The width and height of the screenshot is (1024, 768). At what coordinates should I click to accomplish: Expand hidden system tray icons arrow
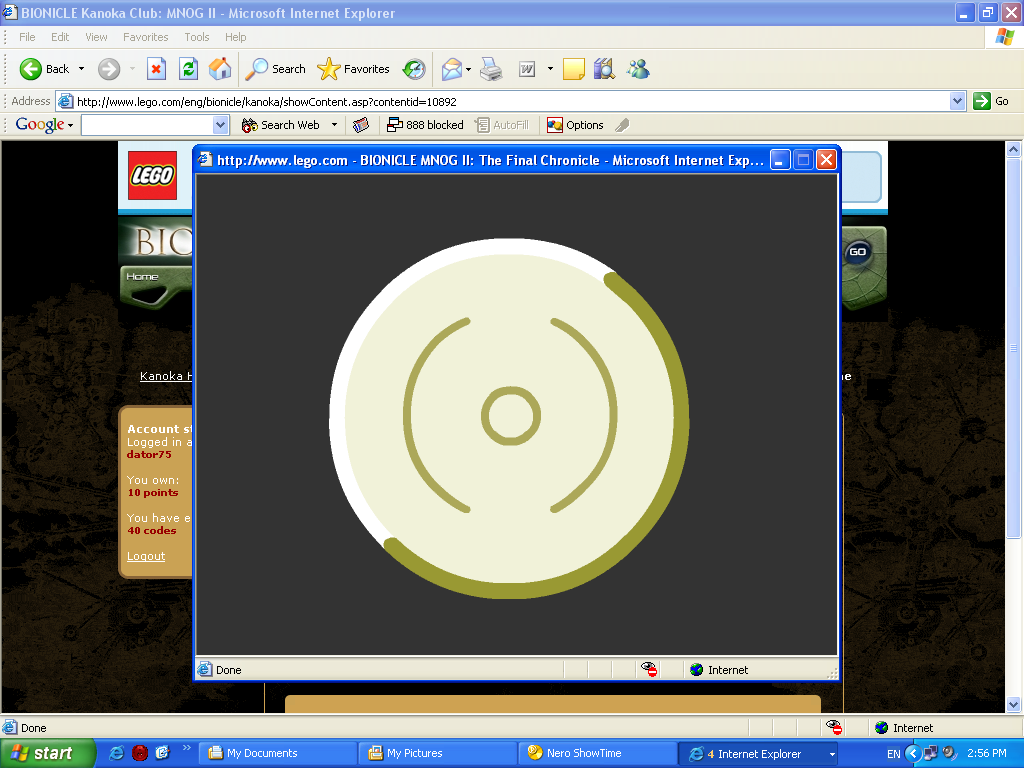click(x=912, y=753)
